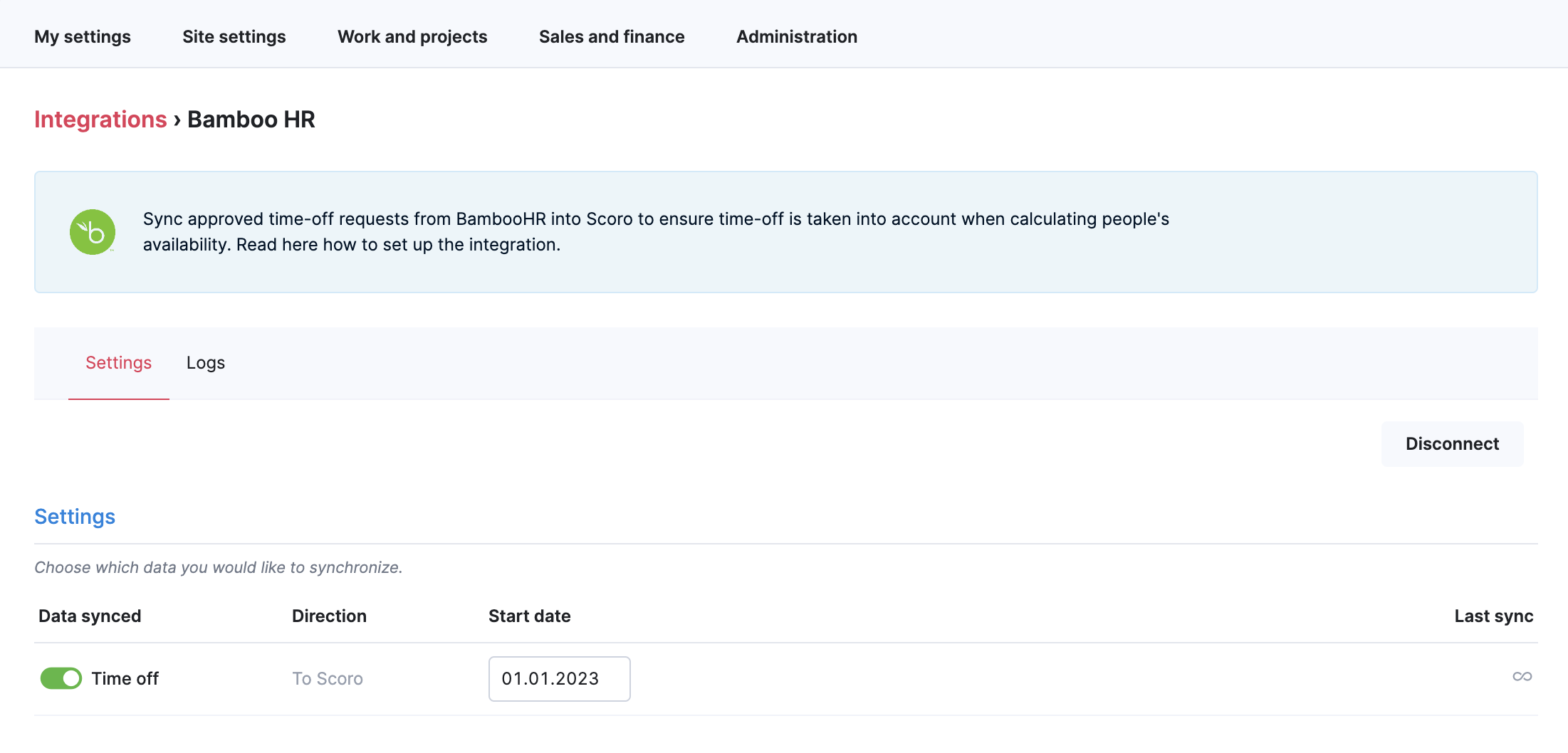Select the red Settings tab

[x=119, y=363]
